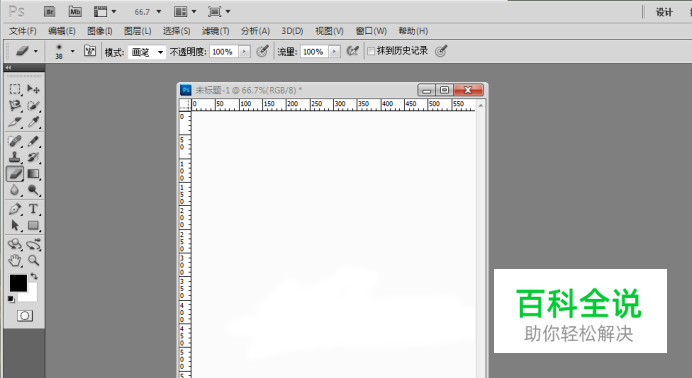The width and height of the screenshot is (692, 378).
Task: Open the 帮助(H) menu
Action: 413,31
